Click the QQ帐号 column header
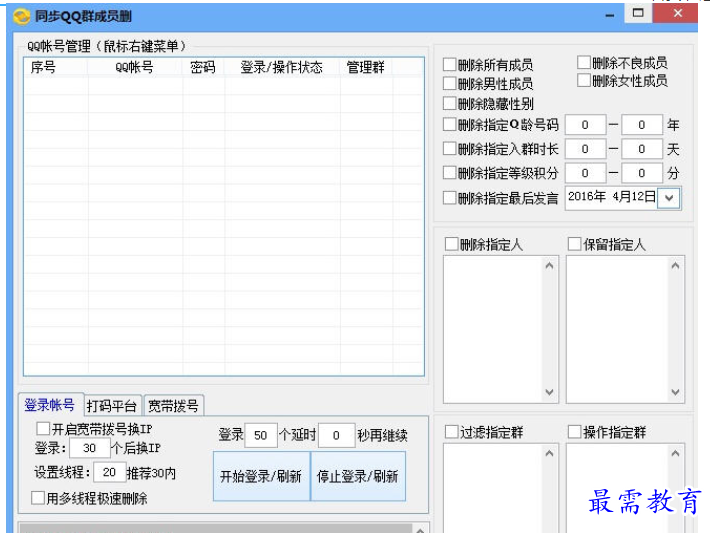The image size is (710, 533). (134, 67)
